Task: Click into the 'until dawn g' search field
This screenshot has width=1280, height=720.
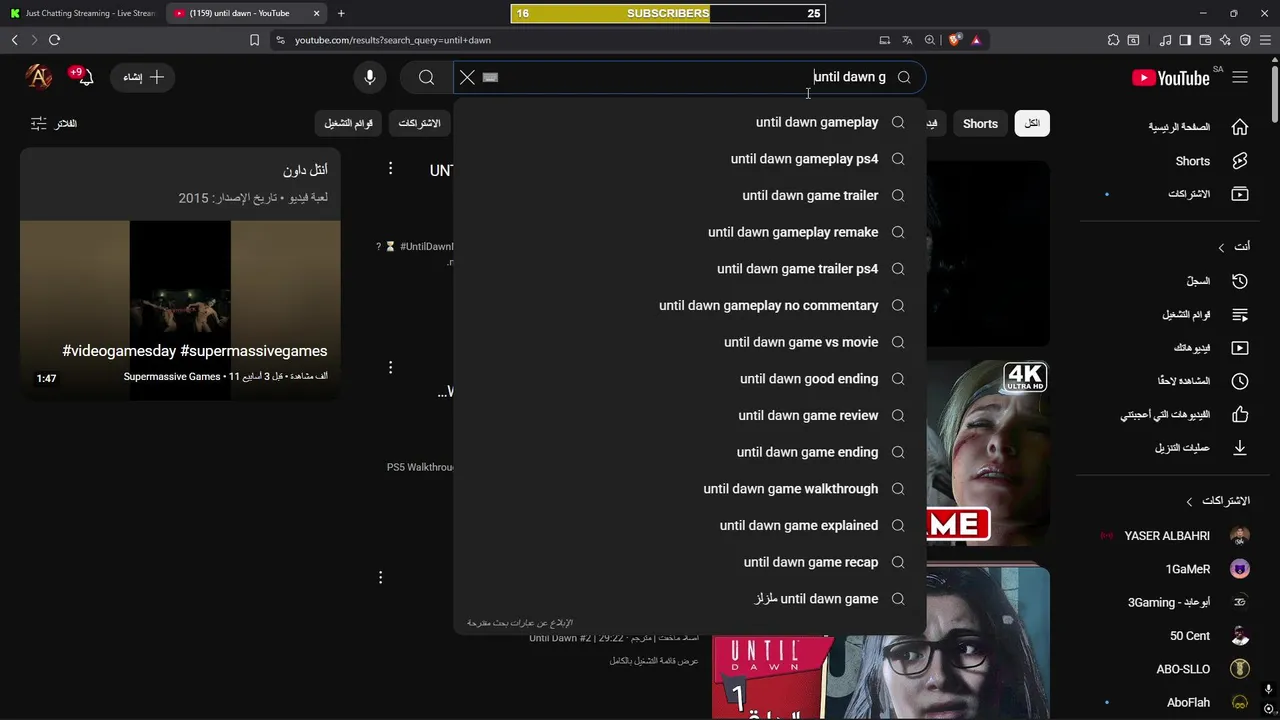Action: tap(690, 77)
